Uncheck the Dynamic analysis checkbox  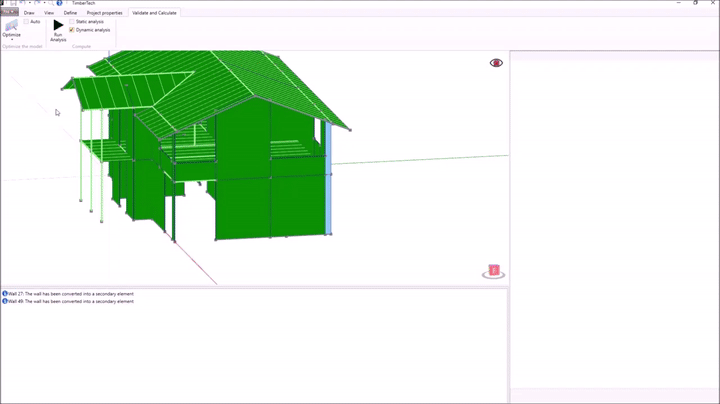(x=72, y=30)
